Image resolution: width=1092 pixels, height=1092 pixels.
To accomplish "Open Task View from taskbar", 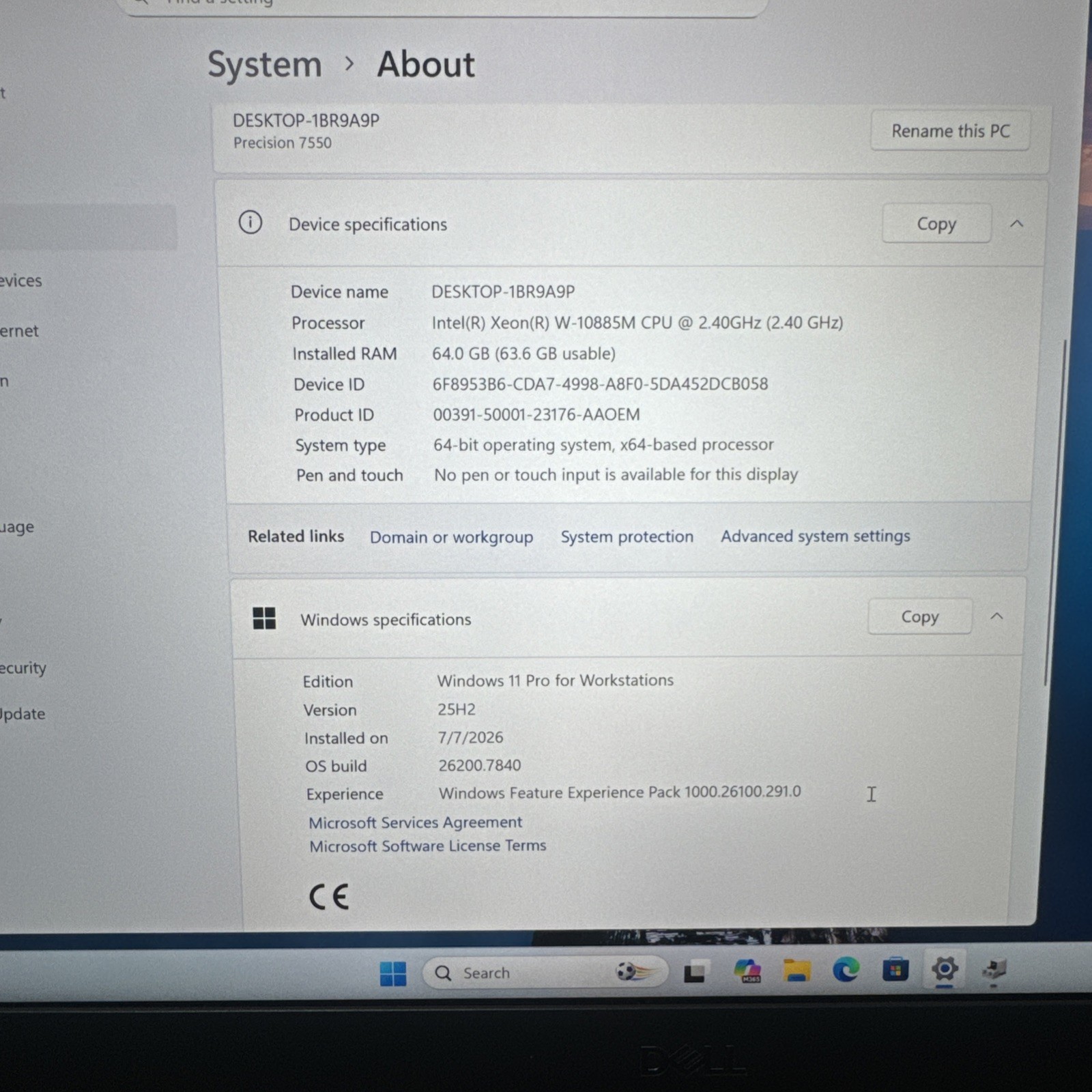I will (x=696, y=971).
